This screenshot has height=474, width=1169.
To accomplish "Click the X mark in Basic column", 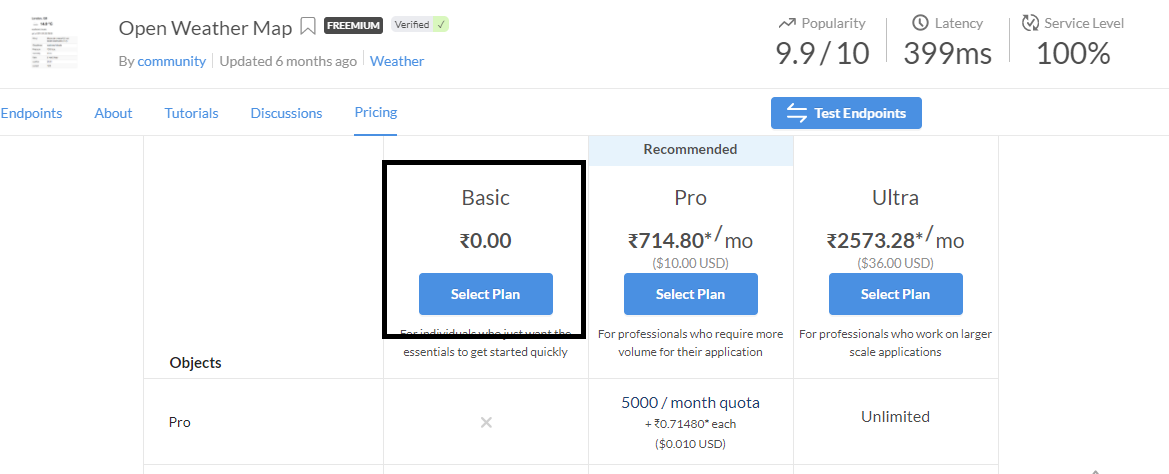I will pyautogui.click(x=486, y=422).
